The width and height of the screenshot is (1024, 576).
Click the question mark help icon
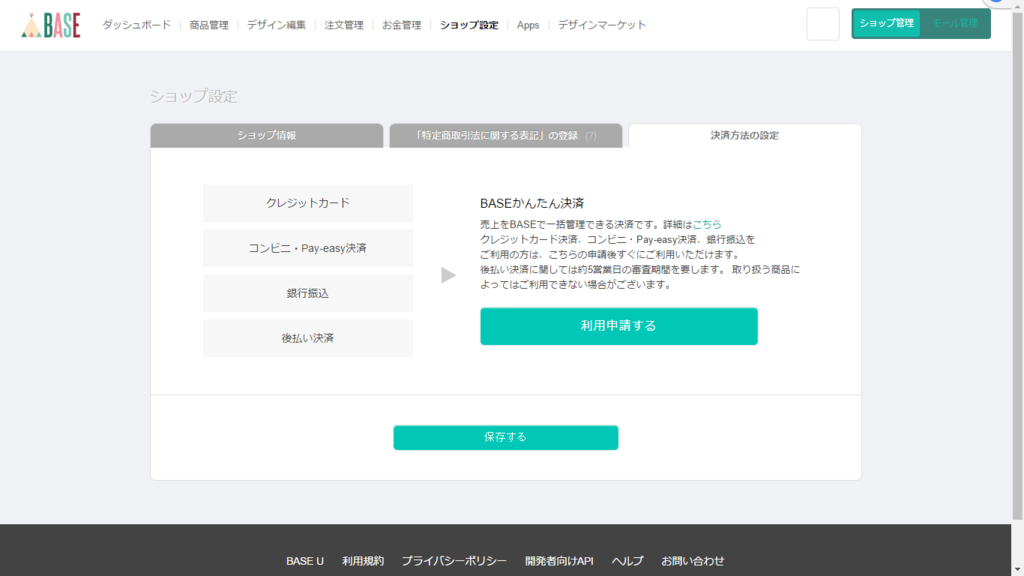[591, 136]
